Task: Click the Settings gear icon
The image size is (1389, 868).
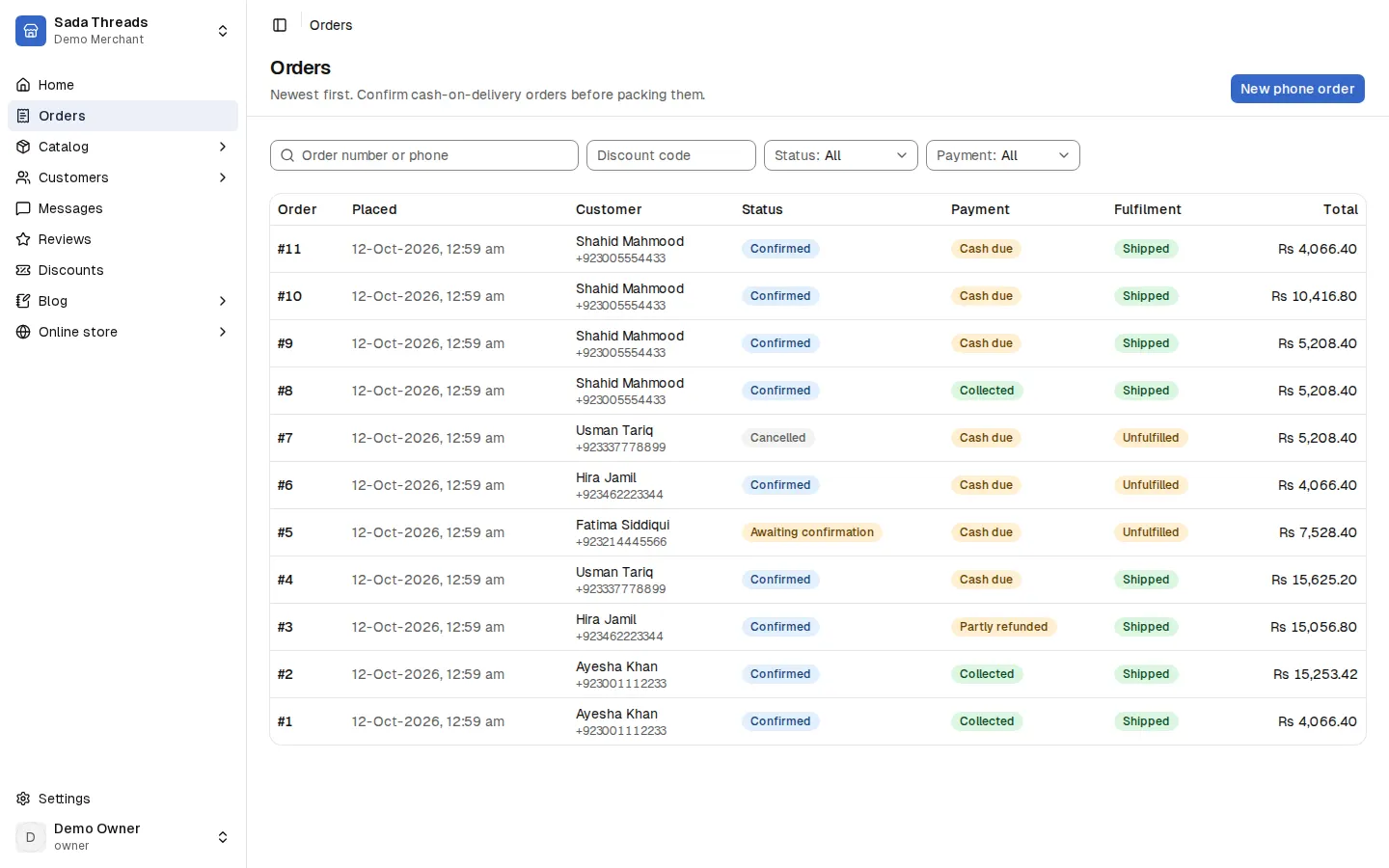Action: [x=23, y=799]
